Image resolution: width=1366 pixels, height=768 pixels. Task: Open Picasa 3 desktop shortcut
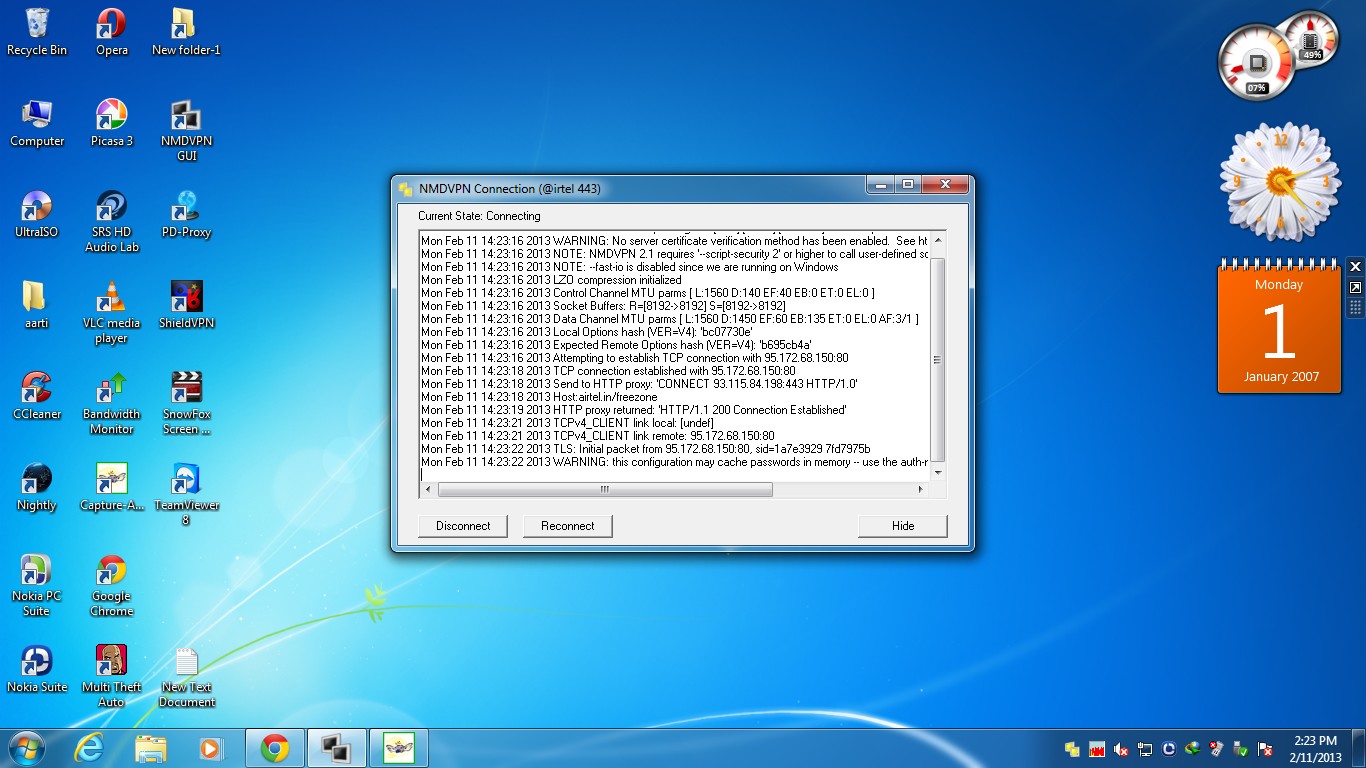[x=111, y=123]
